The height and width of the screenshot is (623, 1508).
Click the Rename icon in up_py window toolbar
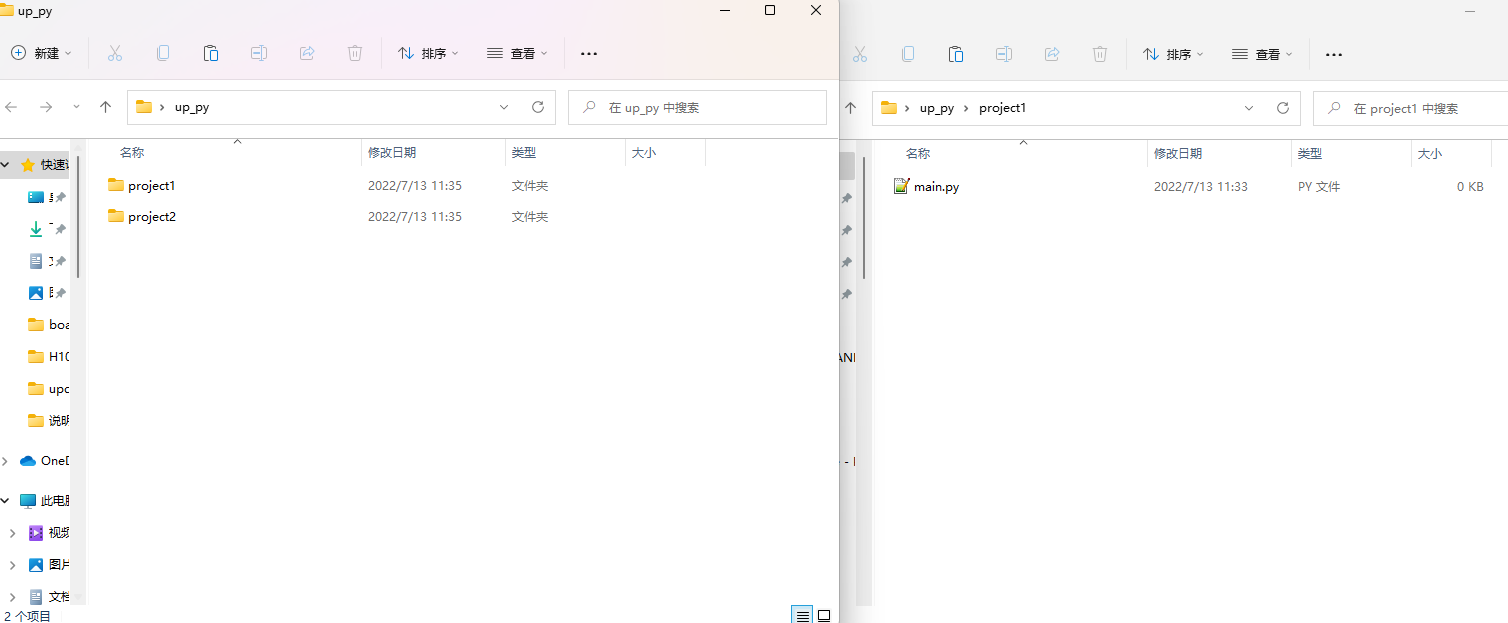click(259, 53)
